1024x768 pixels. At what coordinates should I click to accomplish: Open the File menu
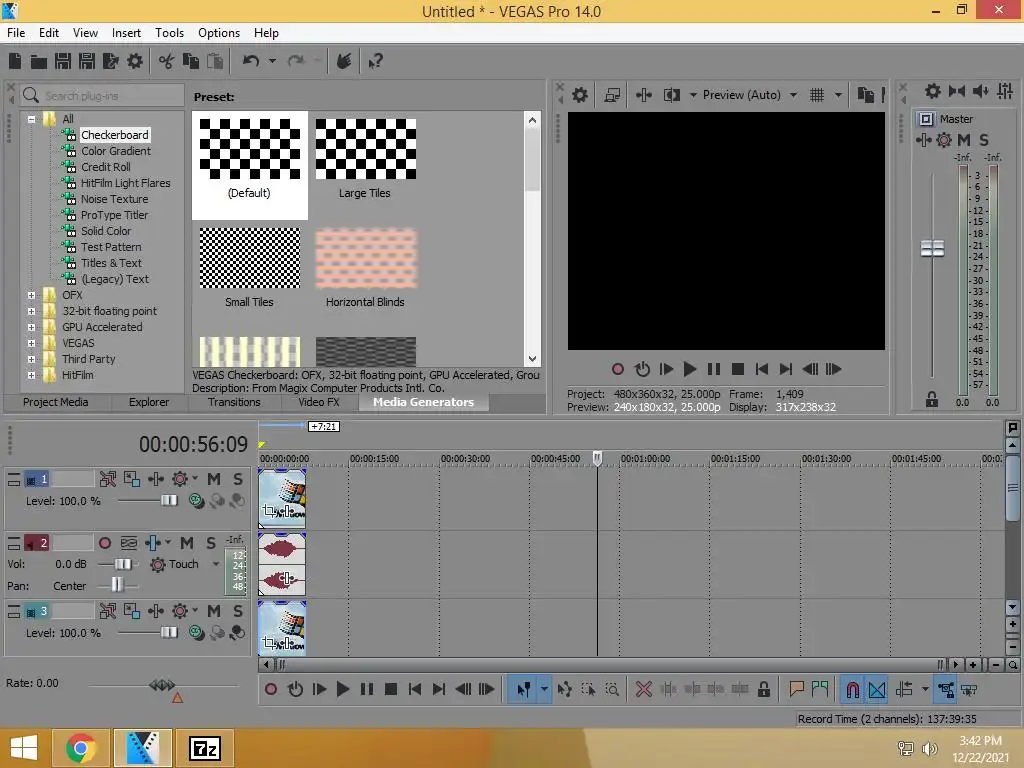(x=16, y=33)
